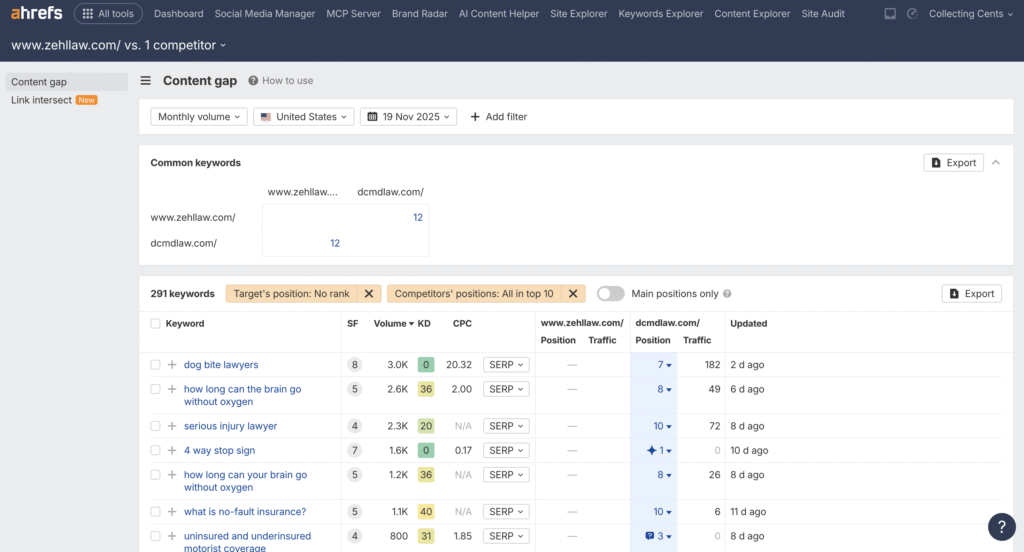Click the Ahrefs logo
Screen dimensions: 1024x552
pos(36,14)
